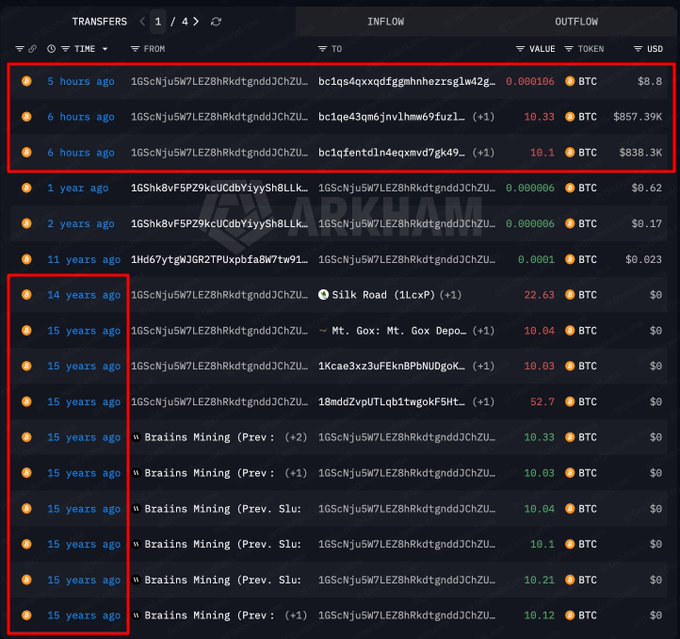Open the Silk Road (1LcxP) entity
The height and width of the screenshot is (639, 680).
click(383, 295)
